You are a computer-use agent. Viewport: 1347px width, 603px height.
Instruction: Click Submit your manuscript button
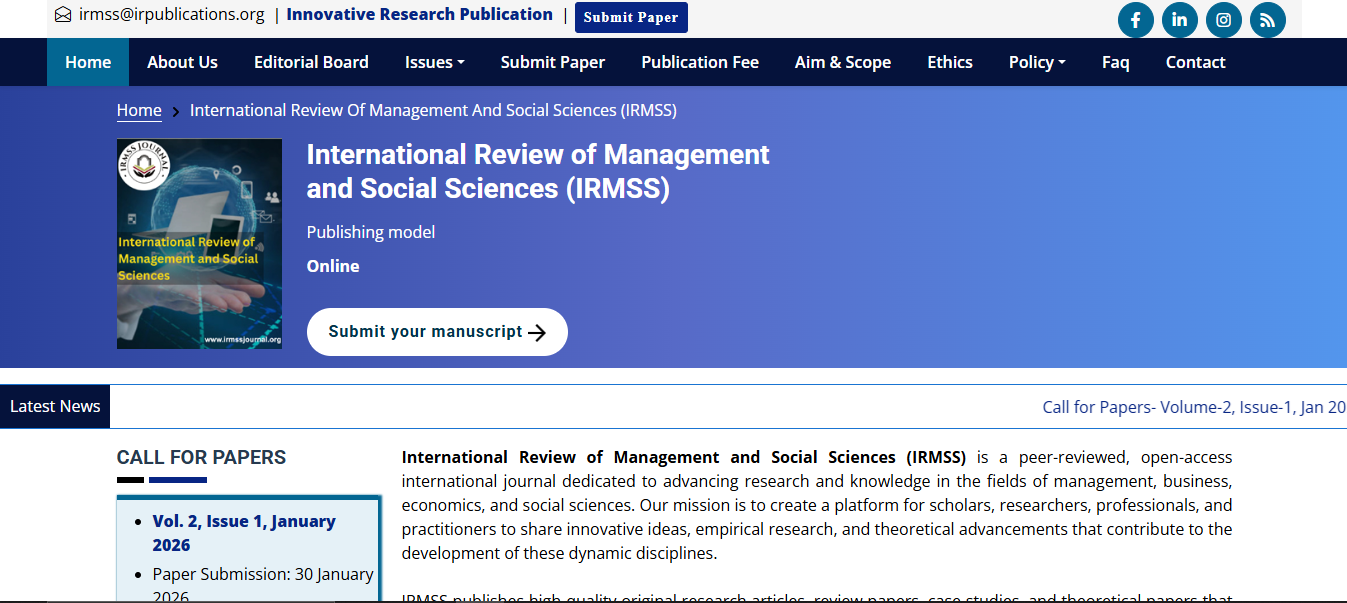437,332
